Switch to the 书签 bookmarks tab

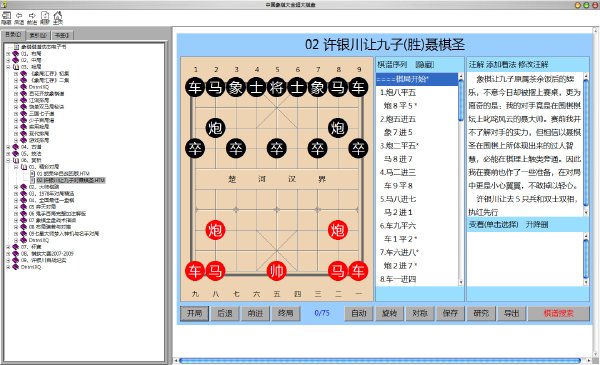[62, 35]
